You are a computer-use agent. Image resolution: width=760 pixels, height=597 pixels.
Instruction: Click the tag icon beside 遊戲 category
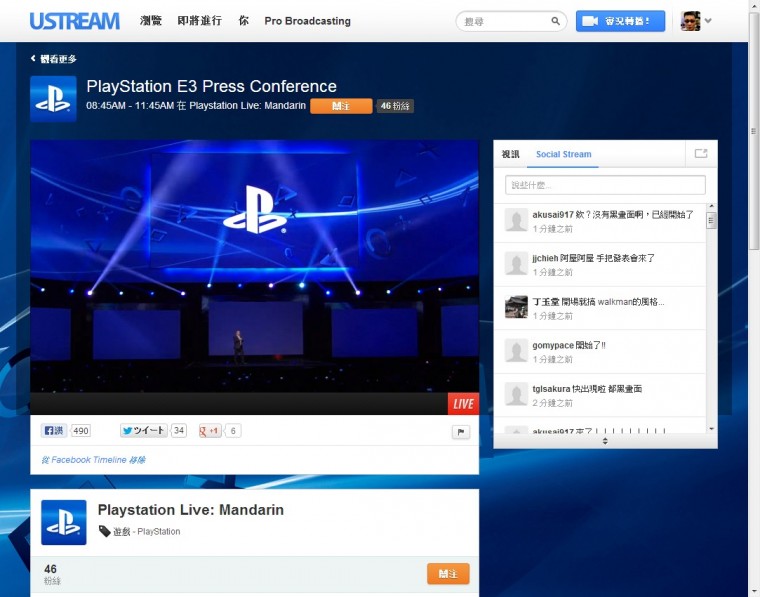click(x=104, y=531)
